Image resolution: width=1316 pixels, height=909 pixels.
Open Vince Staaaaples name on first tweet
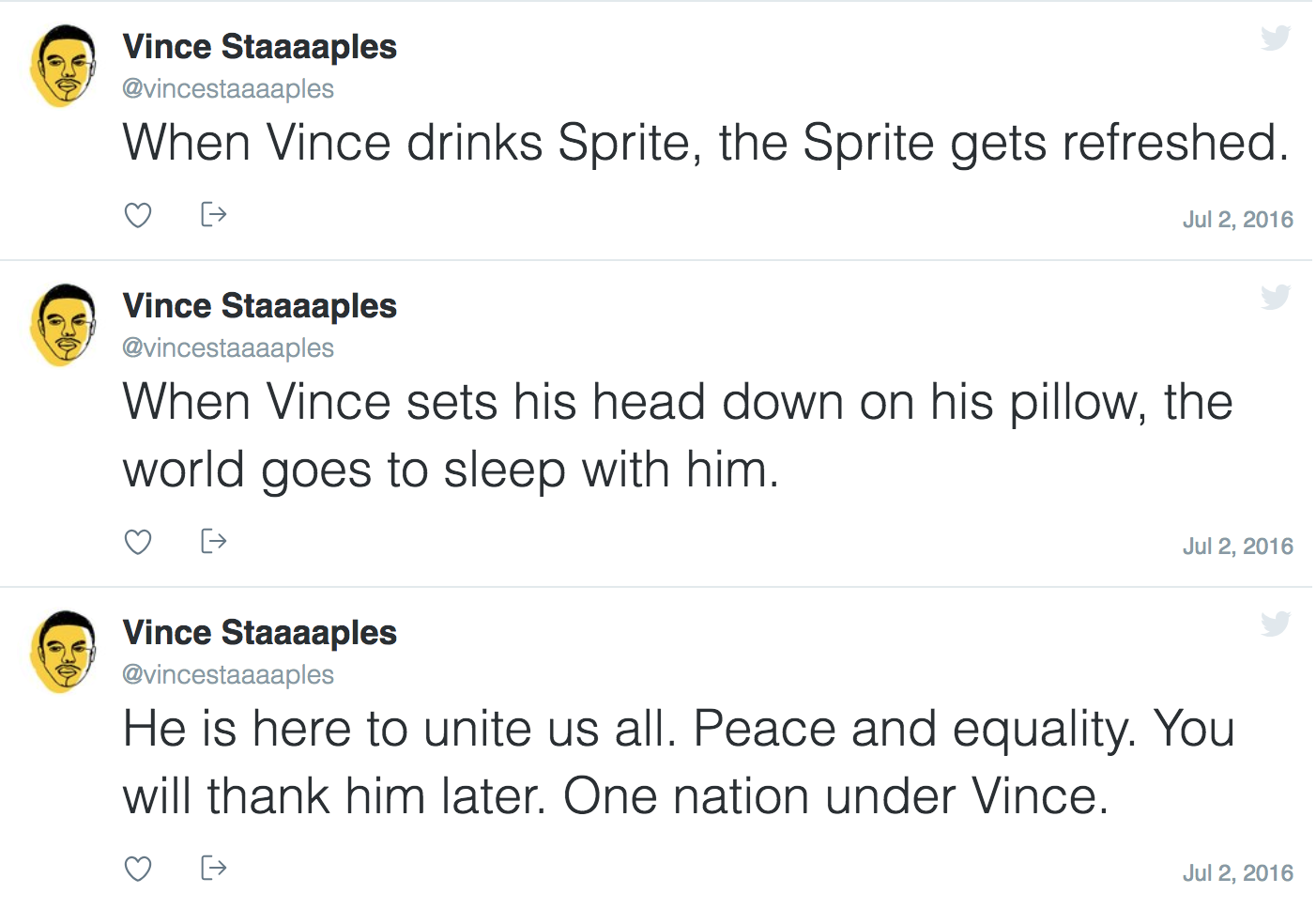coord(260,47)
